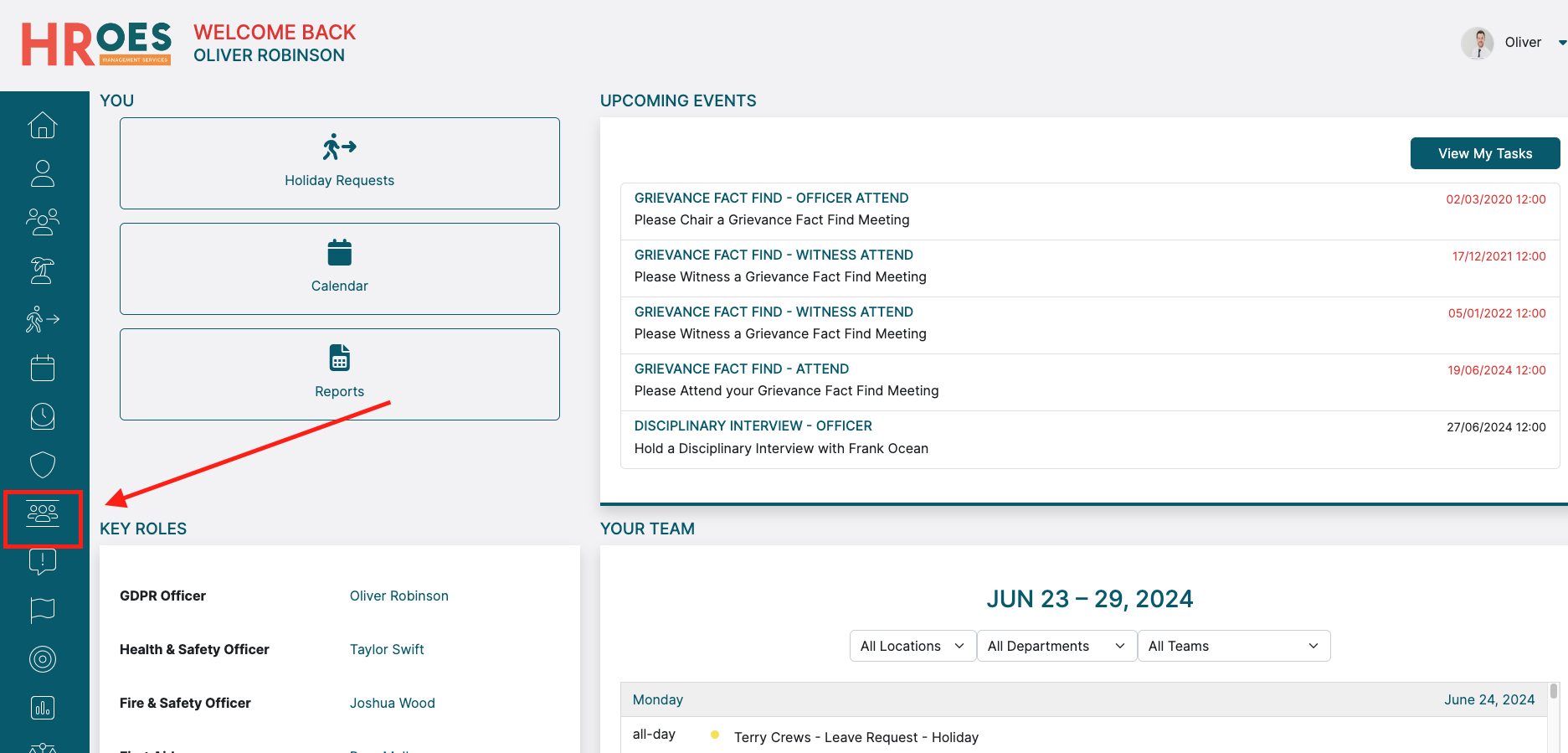Expand the All Locations dropdown

[913, 646]
